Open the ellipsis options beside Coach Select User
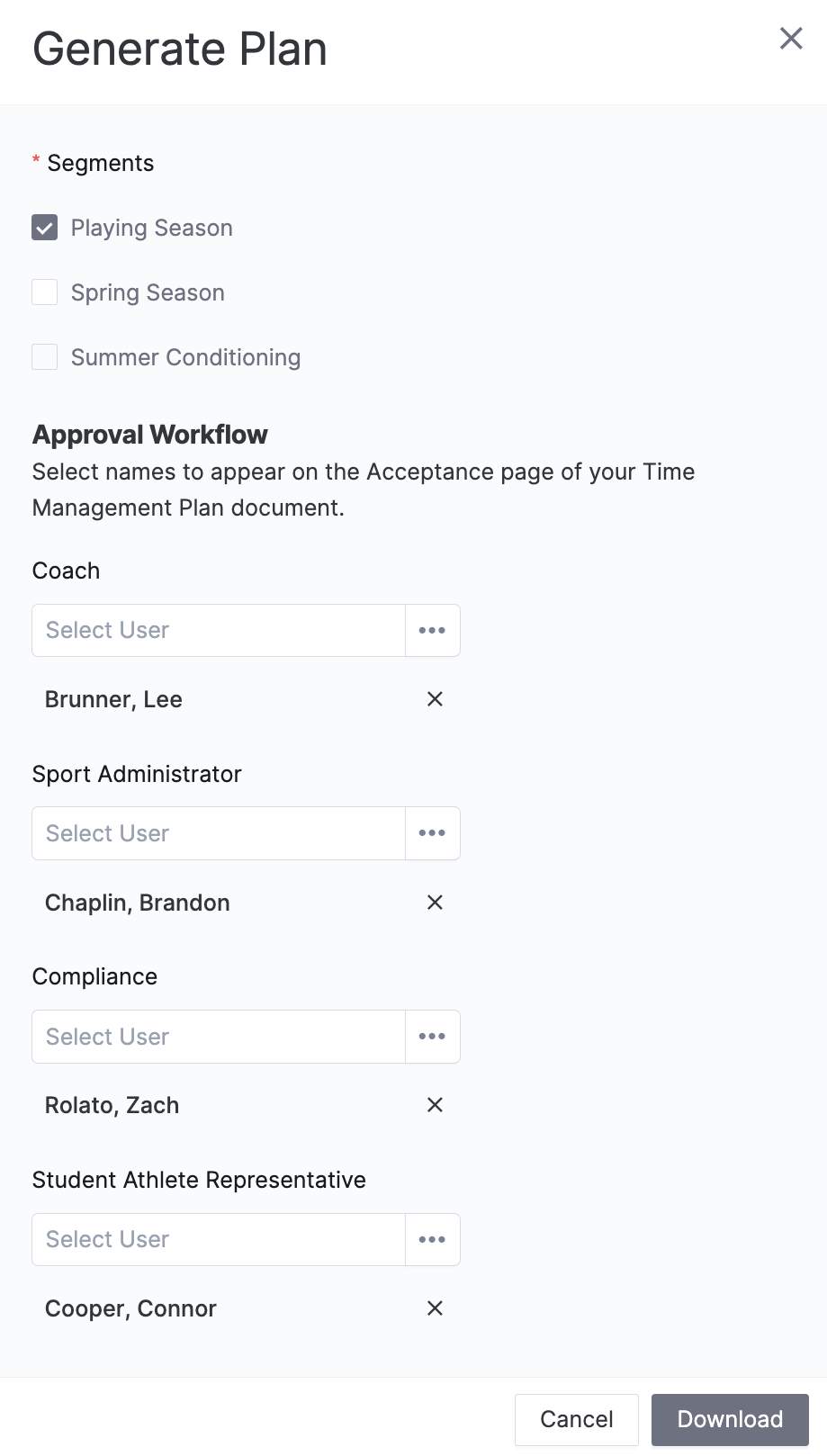This screenshot has width=827, height=1456. (x=433, y=630)
